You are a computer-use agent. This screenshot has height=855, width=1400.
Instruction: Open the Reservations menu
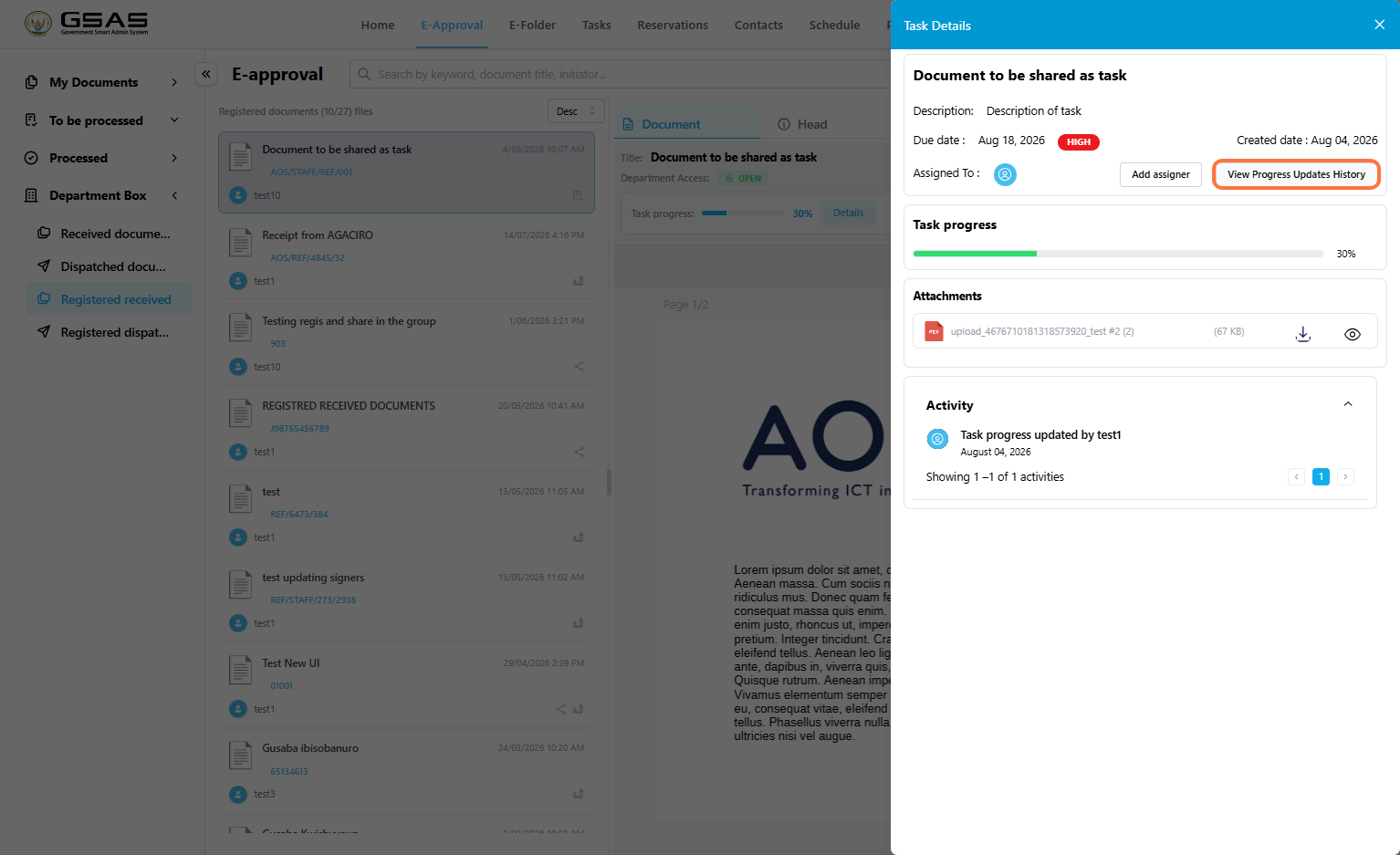[673, 25]
